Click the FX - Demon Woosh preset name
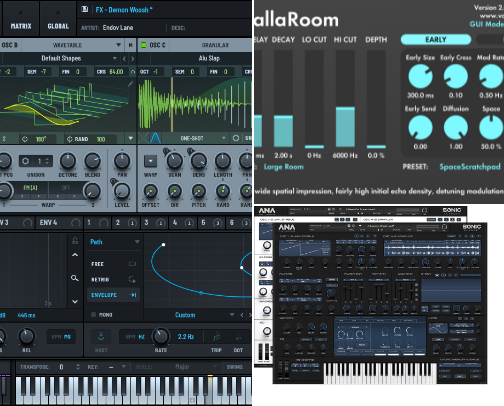 point(124,10)
